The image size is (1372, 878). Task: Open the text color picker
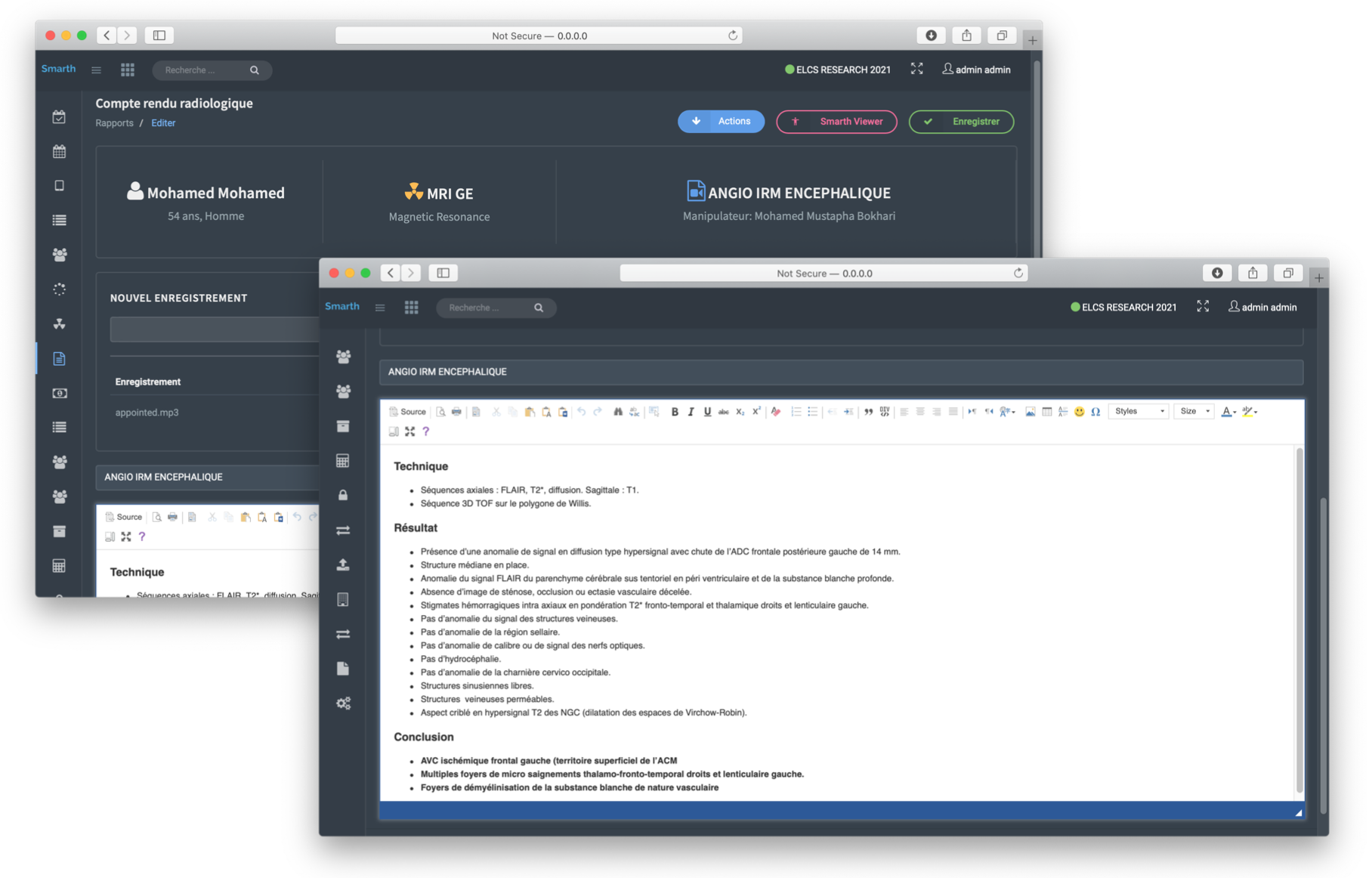1228,412
